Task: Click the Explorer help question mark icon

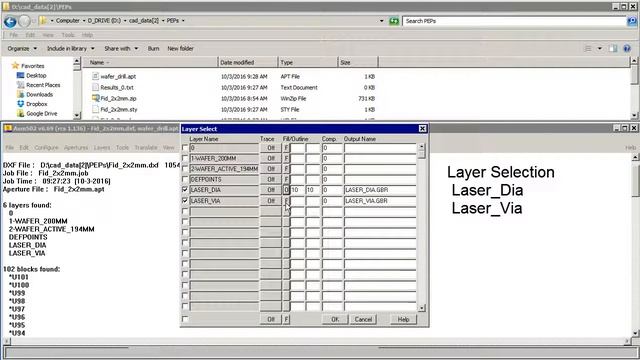Action: (627, 49)
